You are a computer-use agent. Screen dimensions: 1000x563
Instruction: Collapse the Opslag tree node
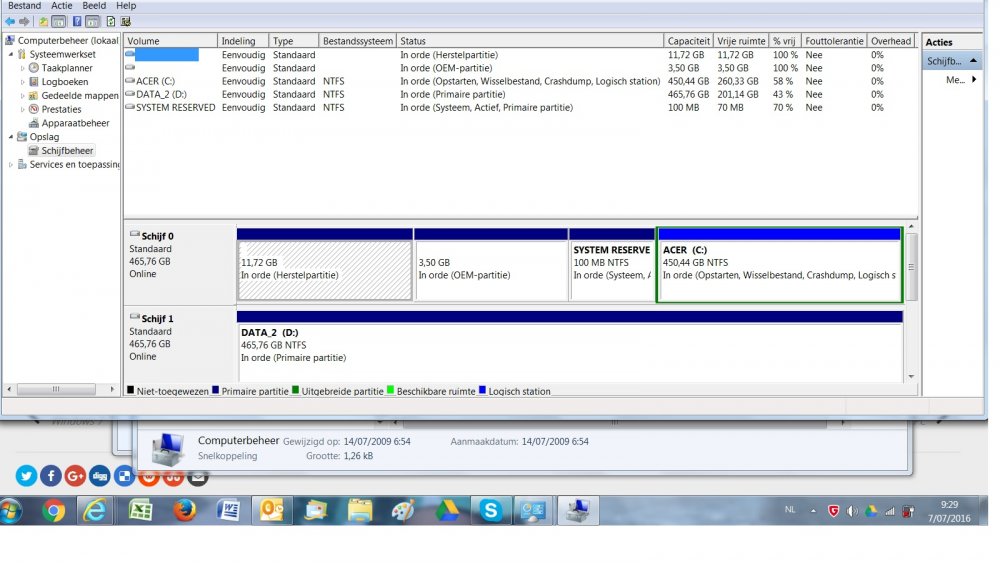coord(11,137)
